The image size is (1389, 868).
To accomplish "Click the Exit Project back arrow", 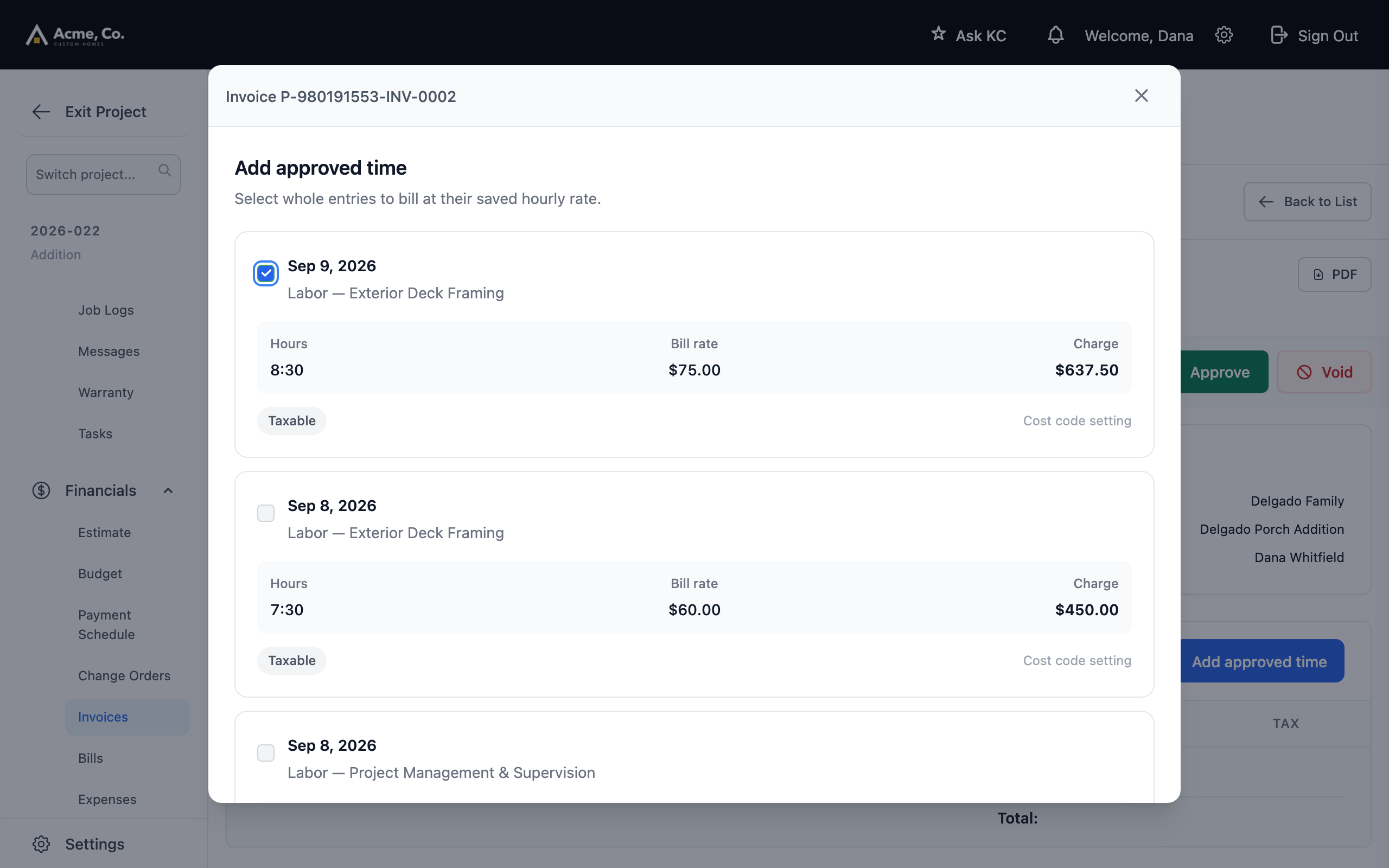I will [41, 112].
